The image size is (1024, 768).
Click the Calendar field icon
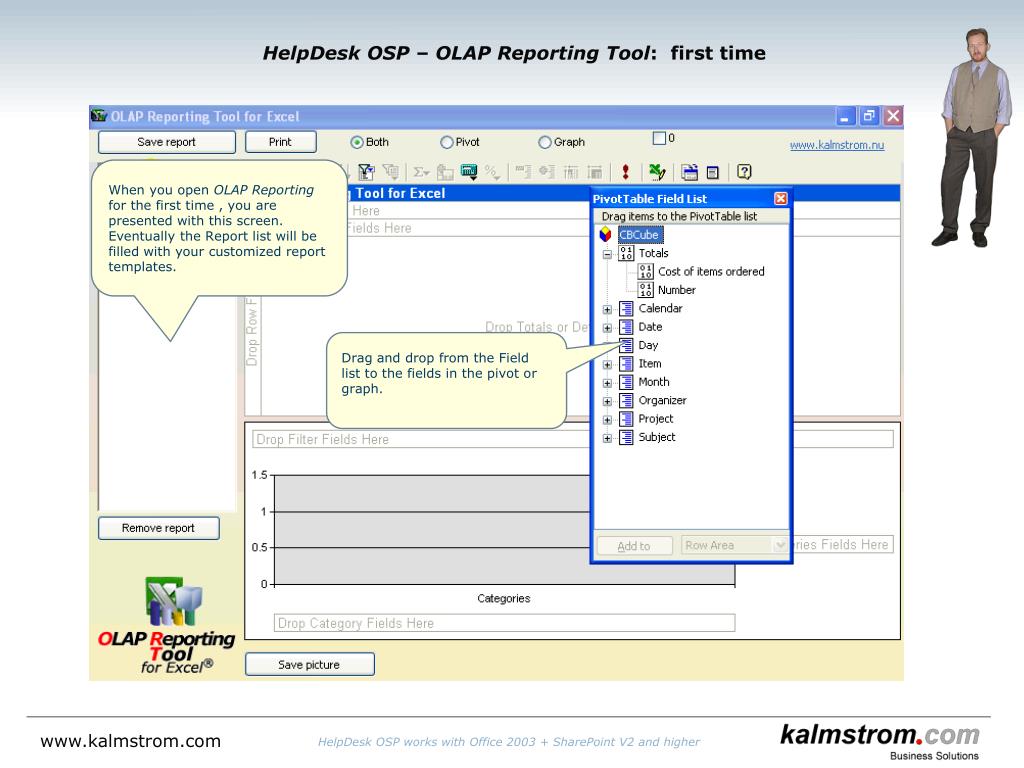pos(626,308)
